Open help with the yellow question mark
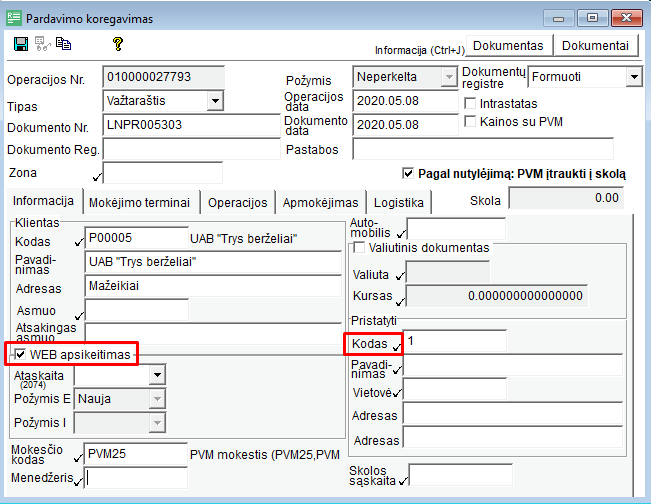The image size is (651, 504). click(117, 44)
